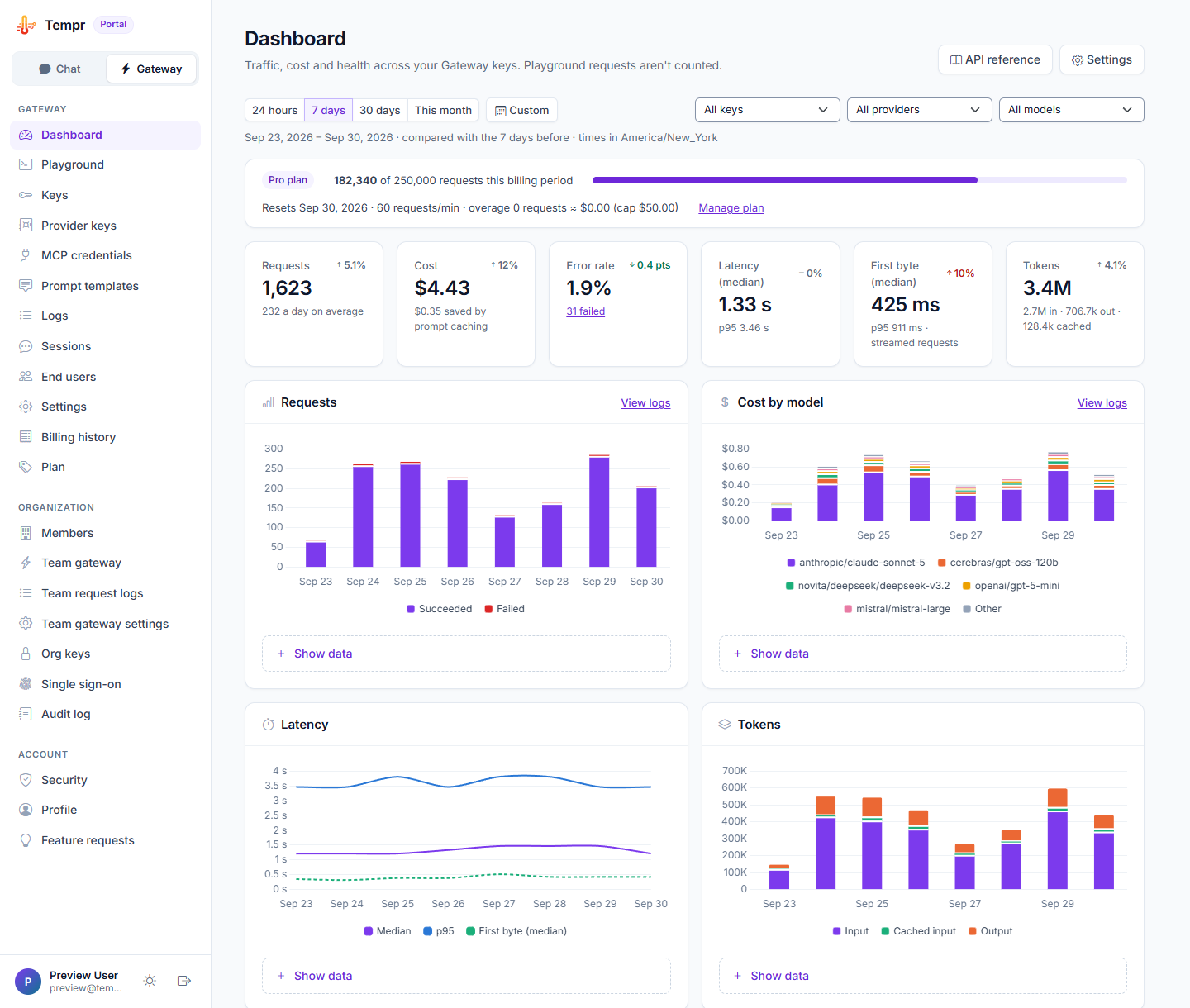Open the All providers dropdown

pyautogui.click(x=920, y=110)
